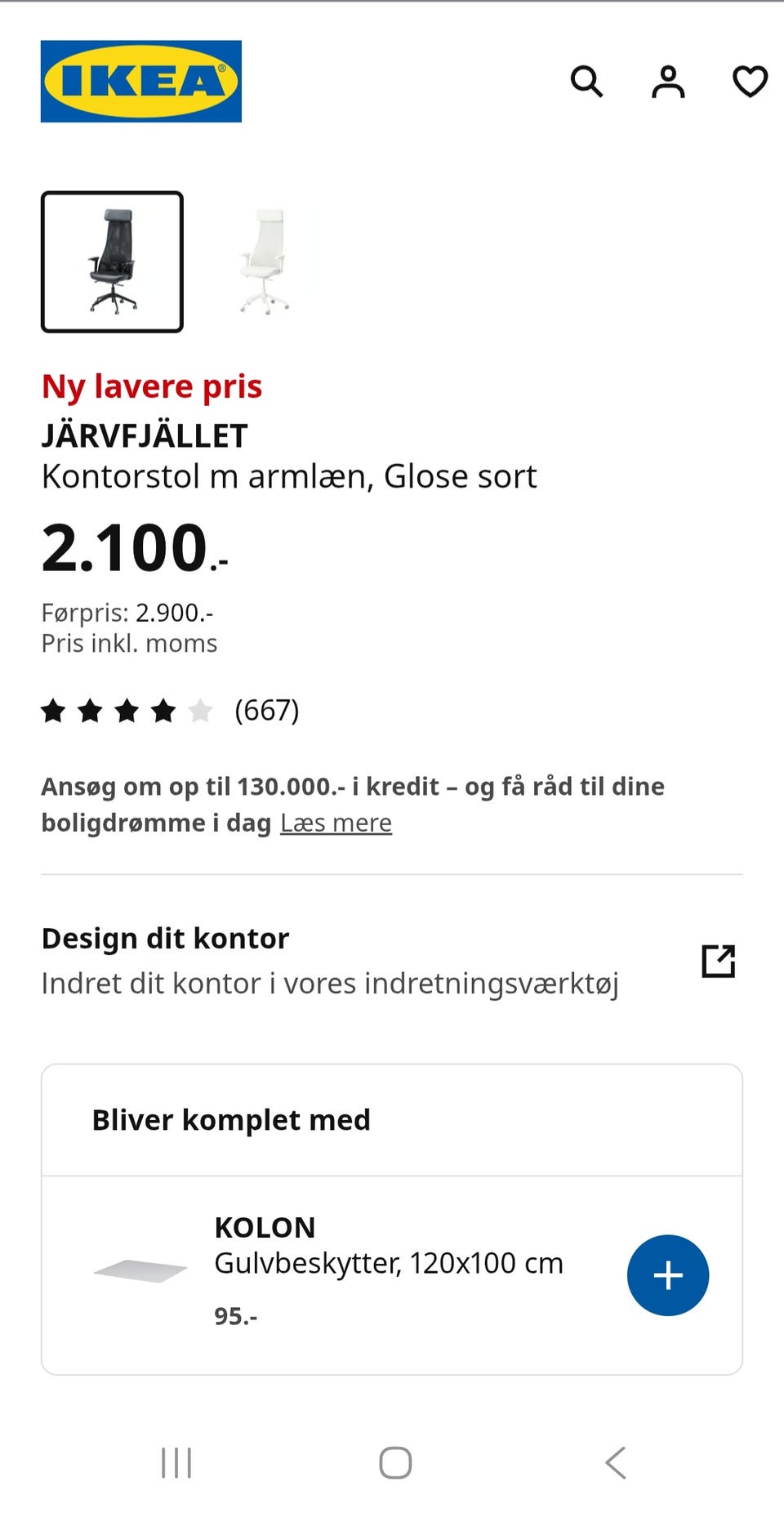This screenshot has width=784, height=1513.
Task: Open the IKEA logo home page
Action: (x=140, y=81)
